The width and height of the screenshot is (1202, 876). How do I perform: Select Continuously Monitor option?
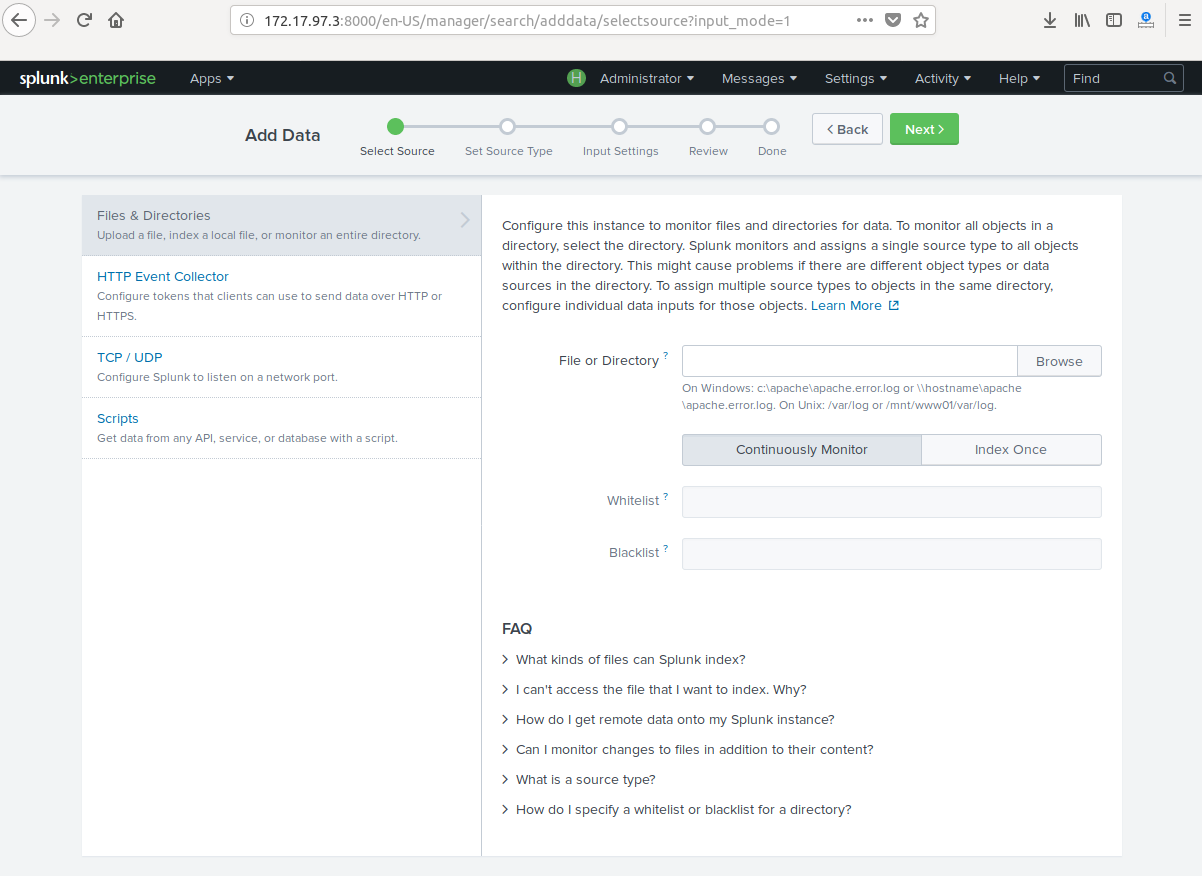801,450
